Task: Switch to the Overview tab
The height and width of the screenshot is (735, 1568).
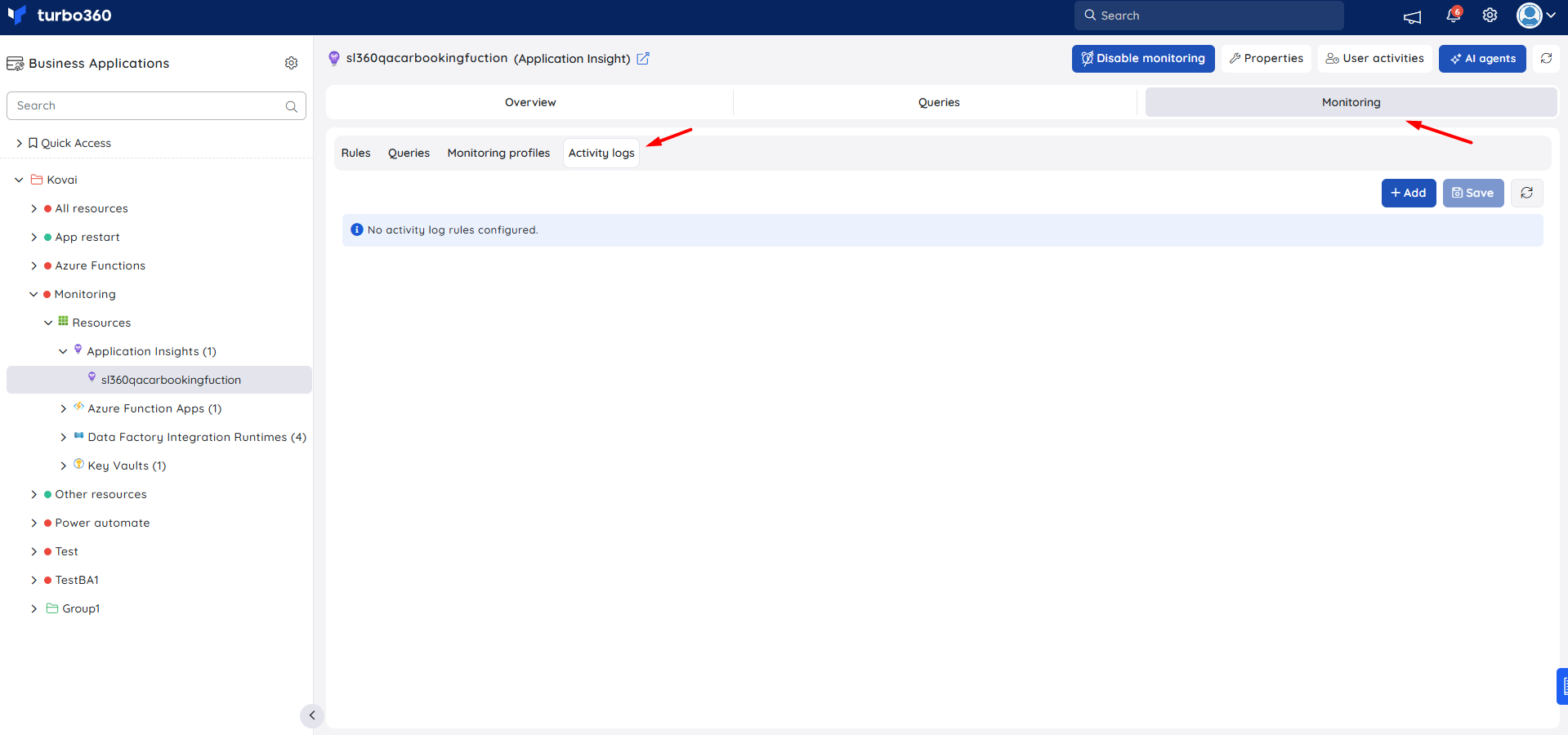Action: tap(530, 102)
